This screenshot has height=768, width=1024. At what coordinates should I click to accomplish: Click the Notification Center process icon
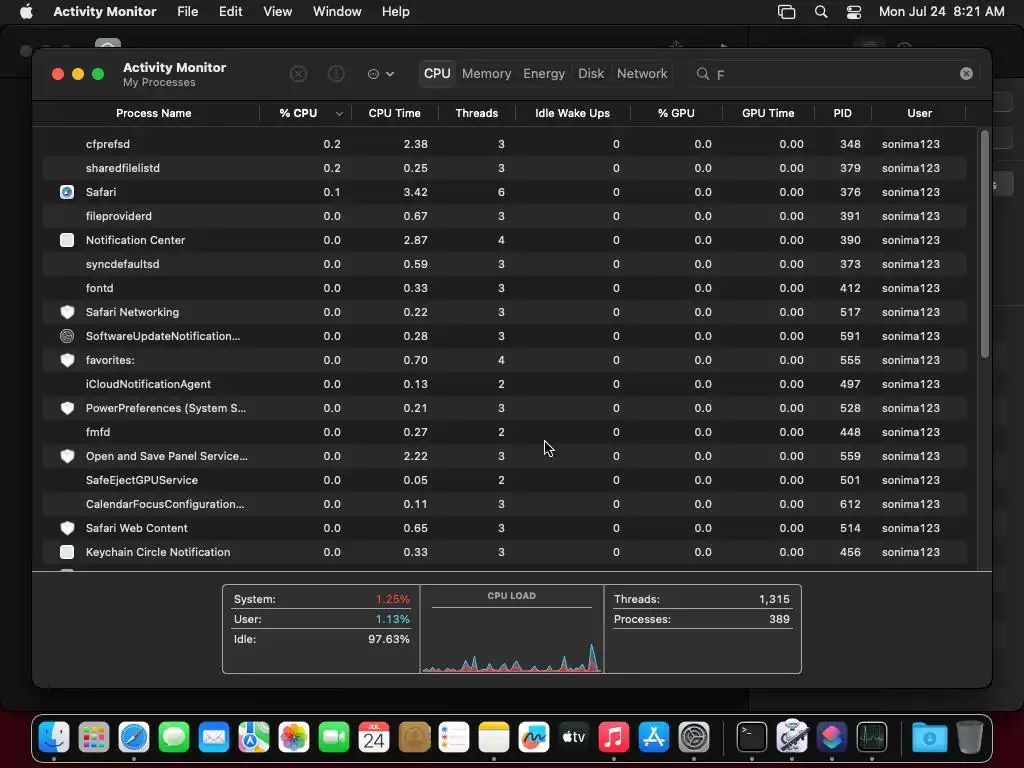(67, 240)
